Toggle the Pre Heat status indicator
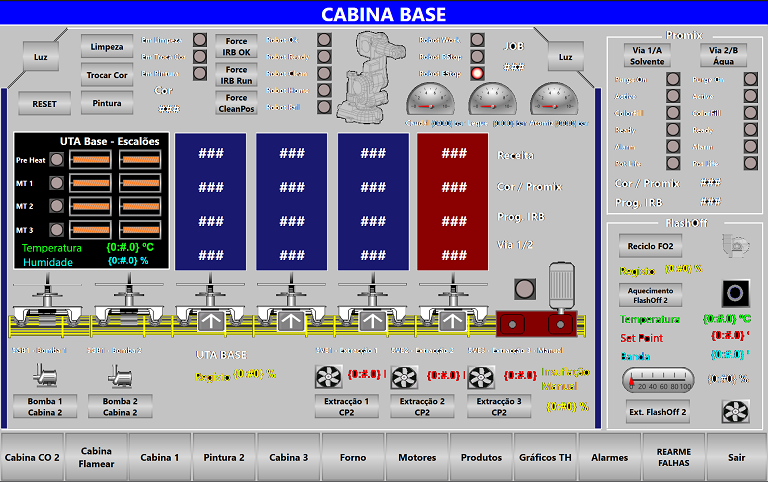 (57, 159)
